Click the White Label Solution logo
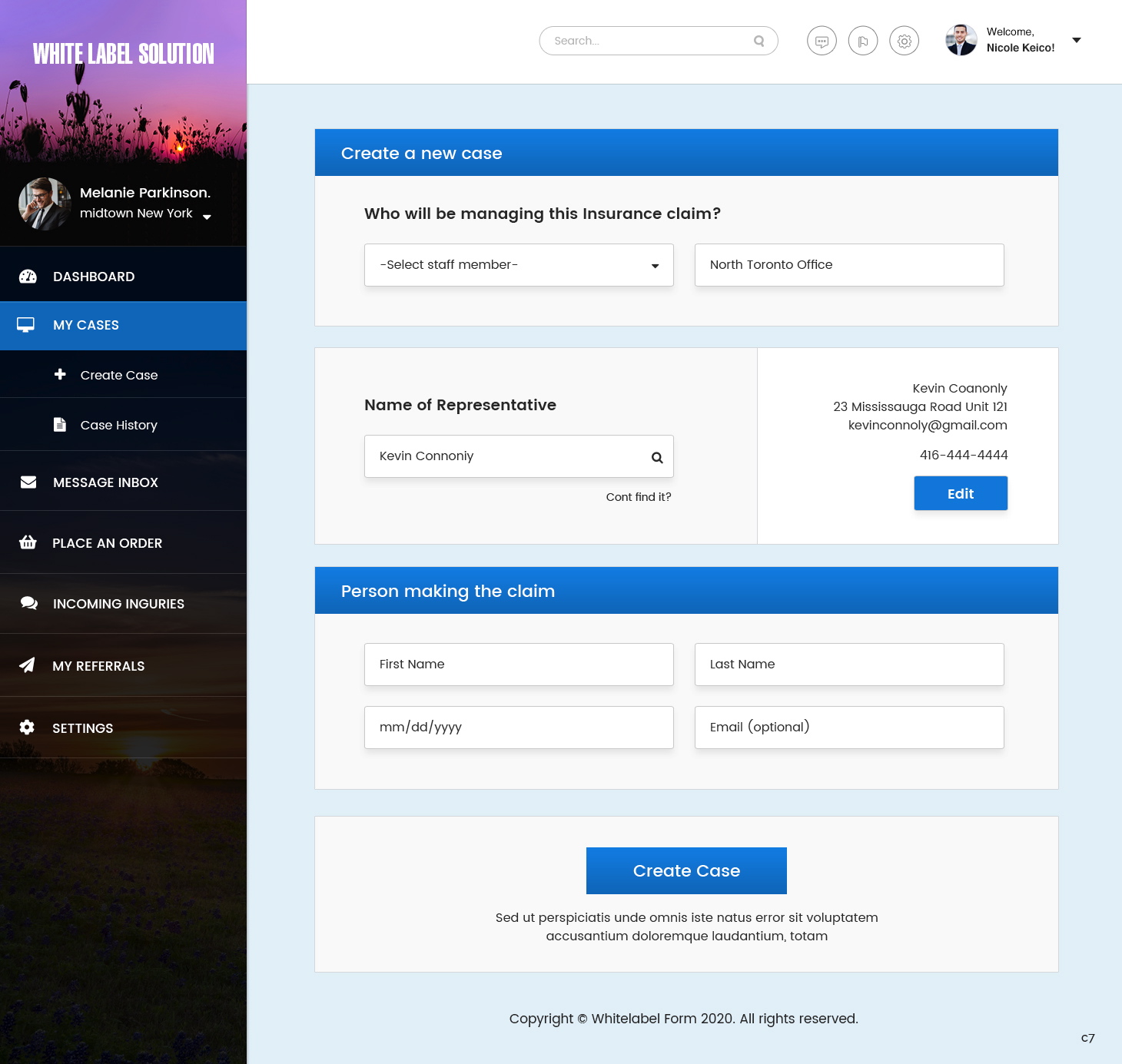1122x1064 pixels. click(124, 54)
